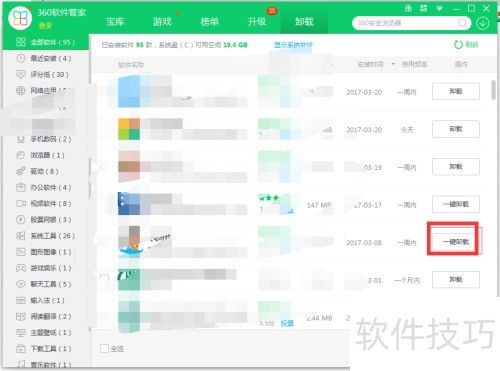500x371 pixels.
Task: Click the 使用频率 column header
Action: click(414, 64)
